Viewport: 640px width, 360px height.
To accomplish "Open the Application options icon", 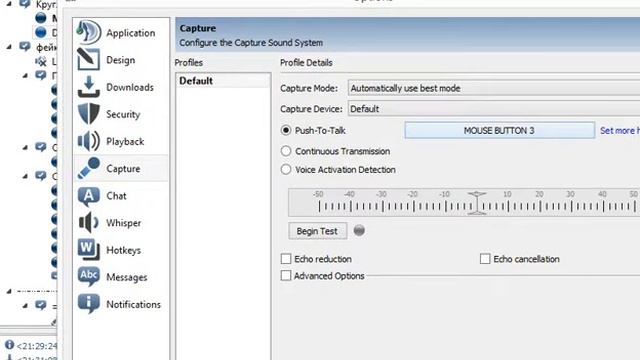I will (89, 33).
